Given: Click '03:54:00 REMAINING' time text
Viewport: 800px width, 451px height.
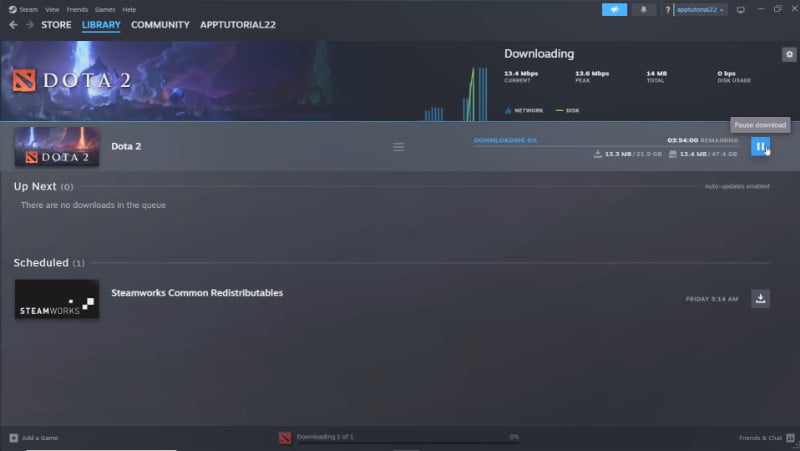Looking at the screenshot, I should pos(703,140).
